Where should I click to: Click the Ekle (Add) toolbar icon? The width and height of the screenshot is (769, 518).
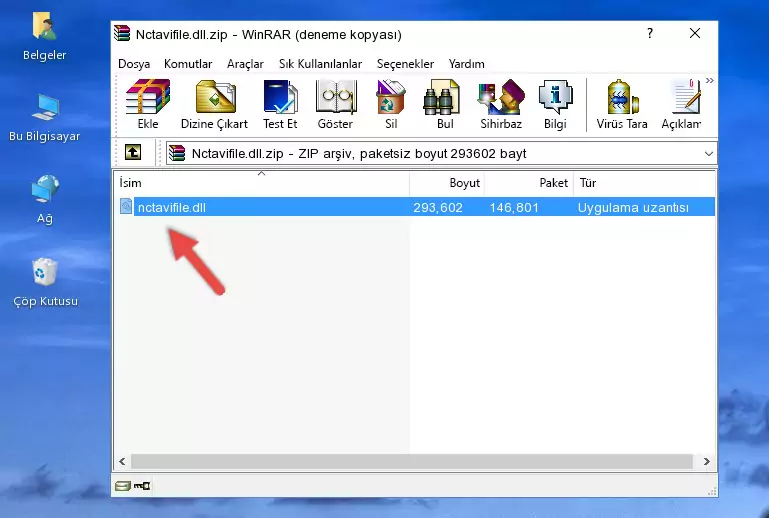148,104
